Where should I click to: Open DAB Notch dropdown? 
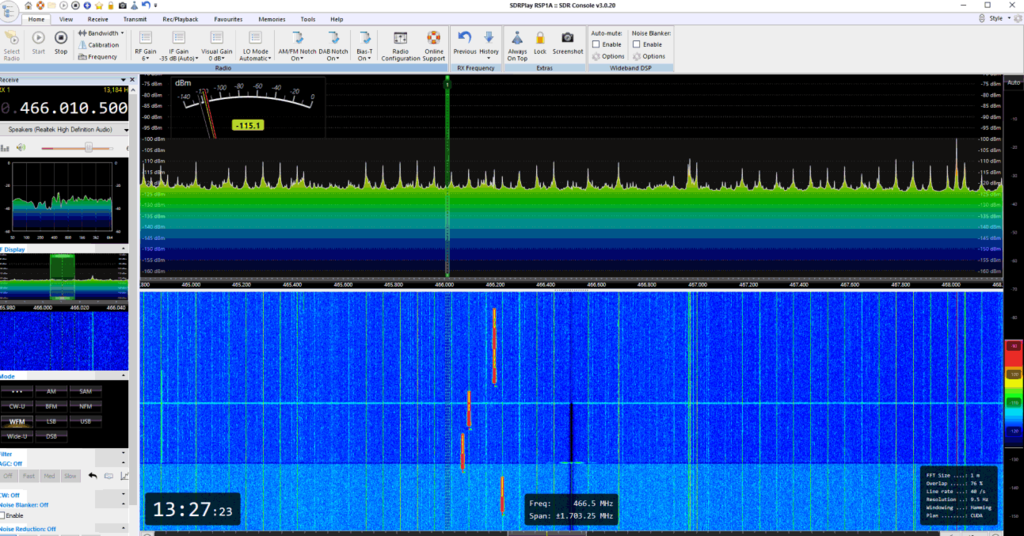pos(333,46)
